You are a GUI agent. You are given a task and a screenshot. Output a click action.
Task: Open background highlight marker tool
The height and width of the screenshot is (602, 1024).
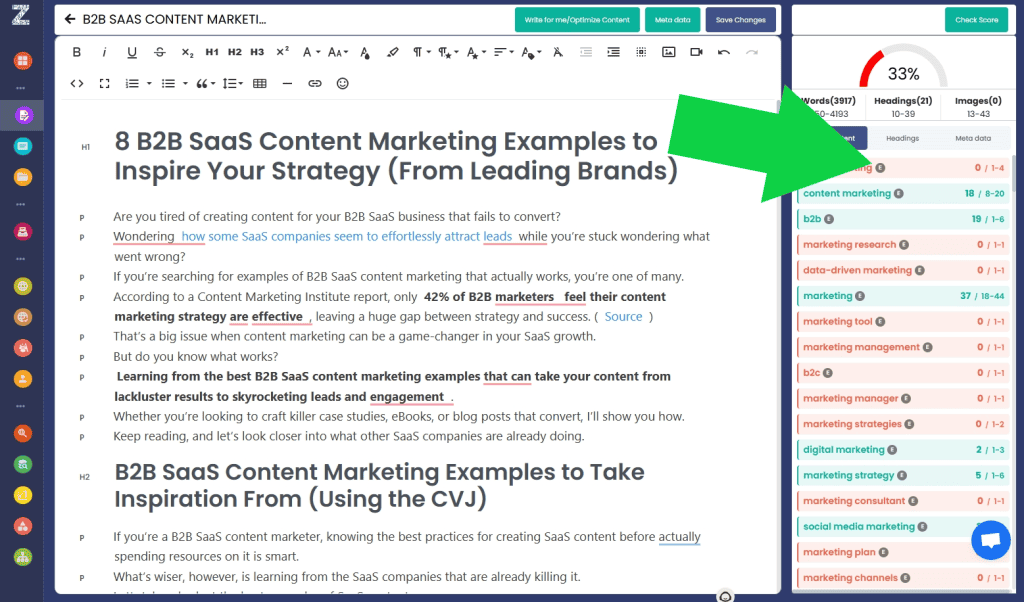[x=392, y=52]
